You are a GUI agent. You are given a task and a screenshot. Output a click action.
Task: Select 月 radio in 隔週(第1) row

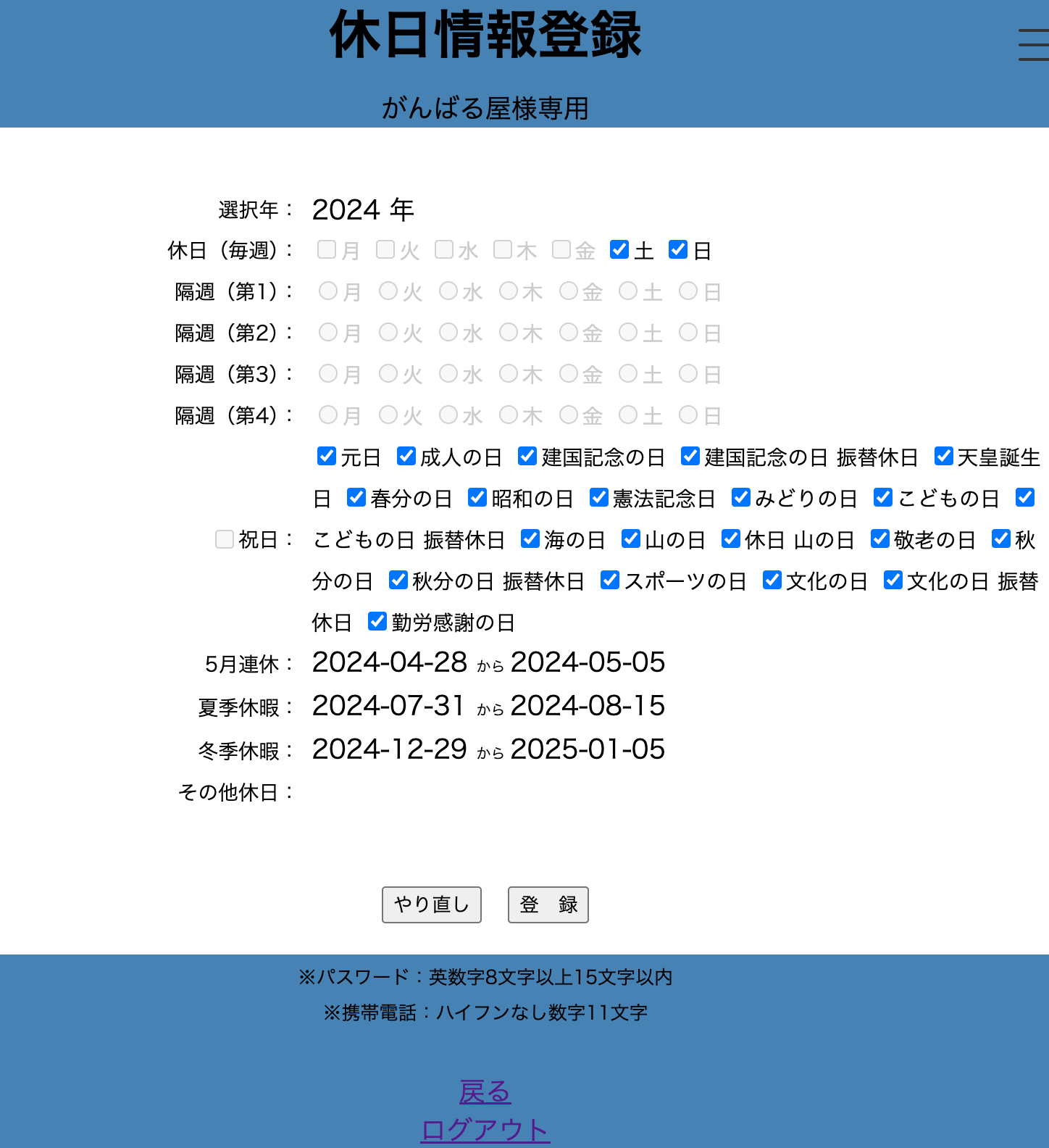click(x=328, y=291)
